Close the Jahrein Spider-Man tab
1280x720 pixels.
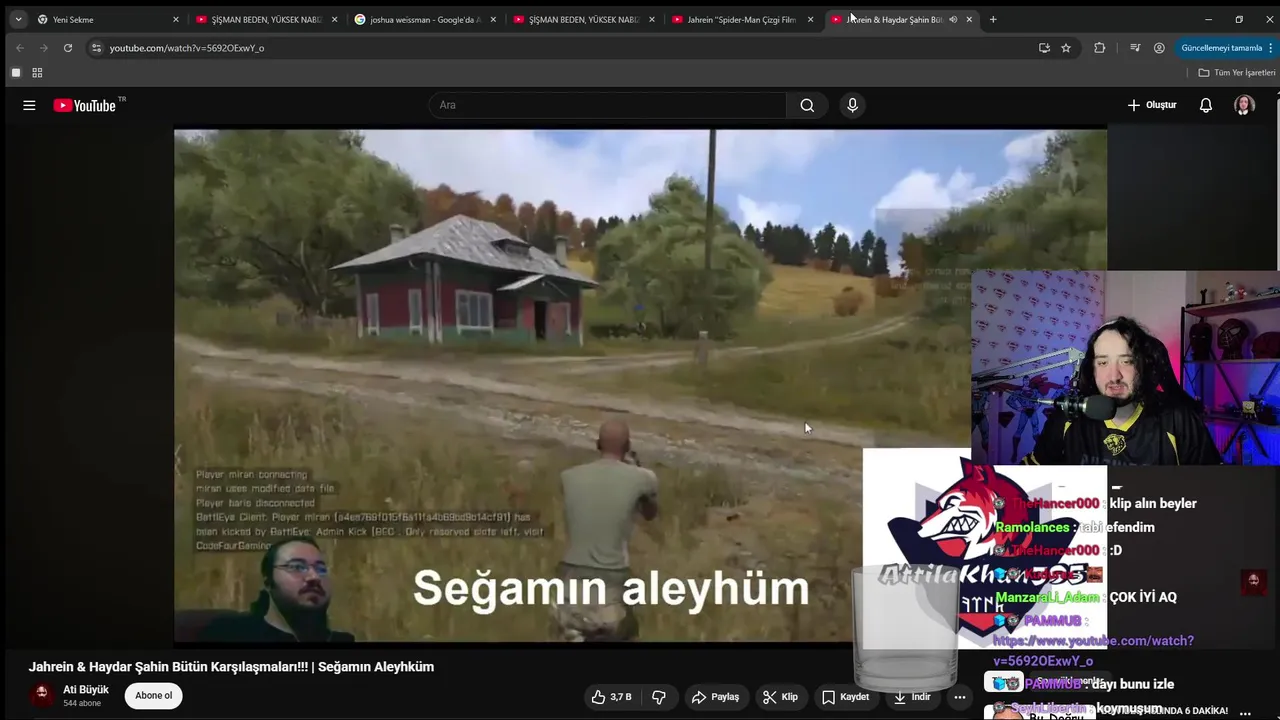[x=810, y=20]
